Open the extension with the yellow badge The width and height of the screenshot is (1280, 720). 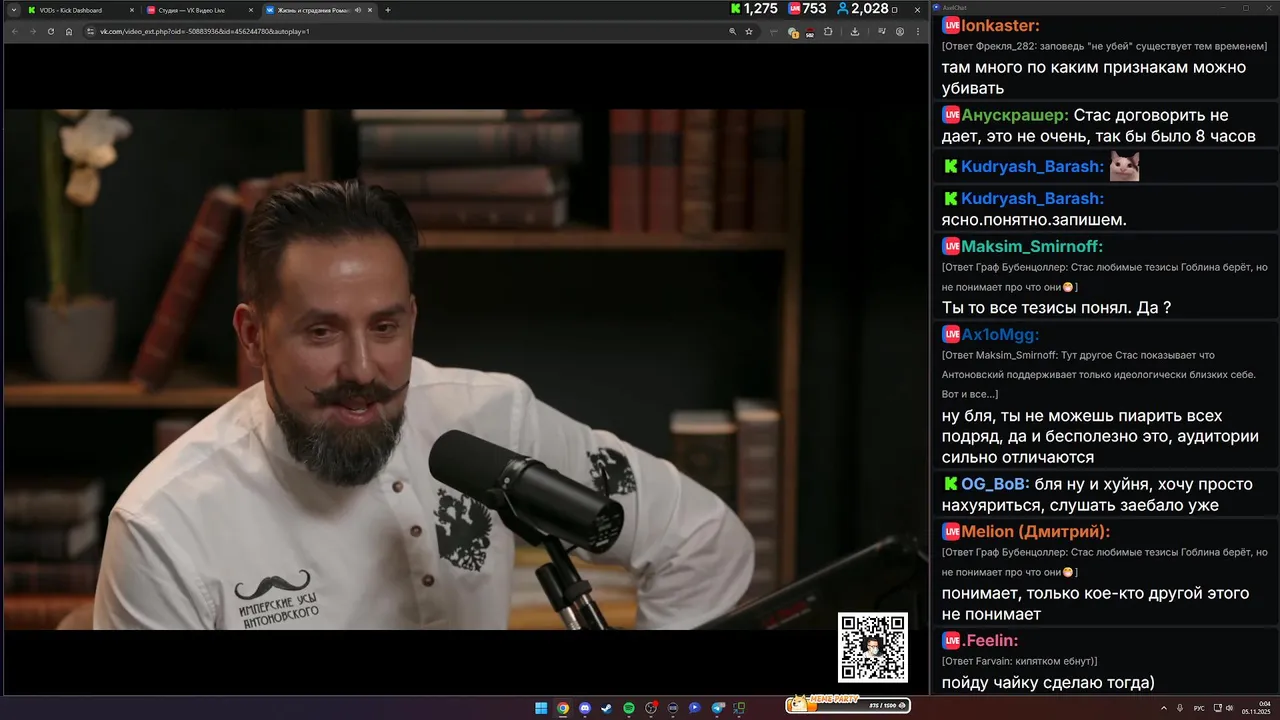[793, 32]
